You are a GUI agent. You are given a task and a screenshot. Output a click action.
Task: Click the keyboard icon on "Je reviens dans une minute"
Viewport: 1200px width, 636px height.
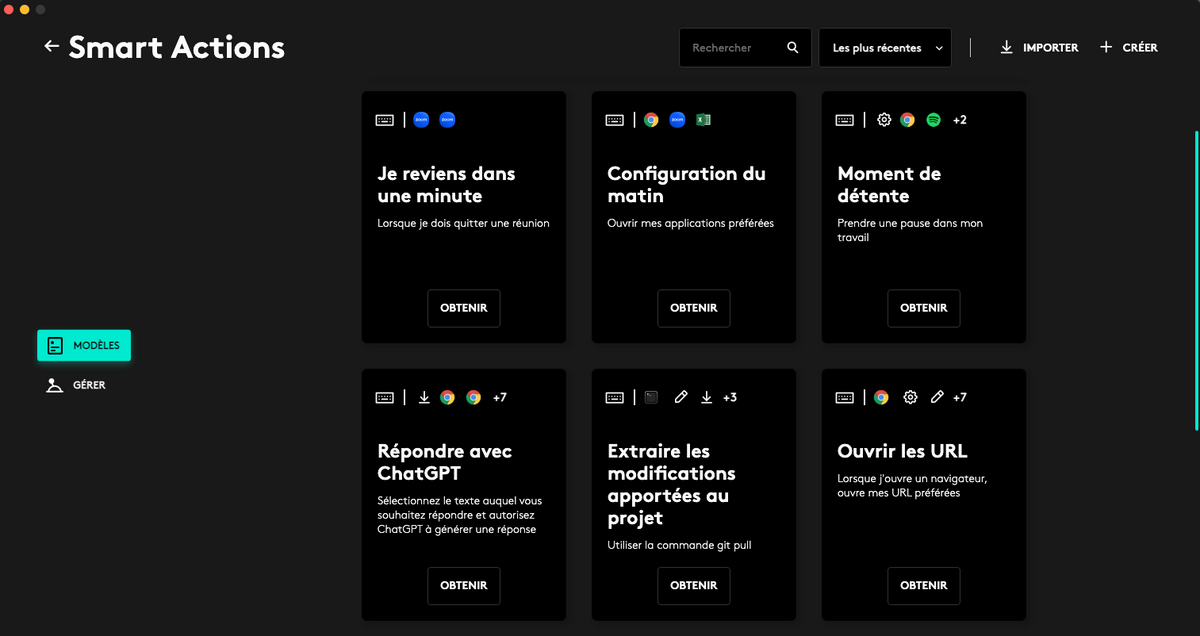coord(385,119)
